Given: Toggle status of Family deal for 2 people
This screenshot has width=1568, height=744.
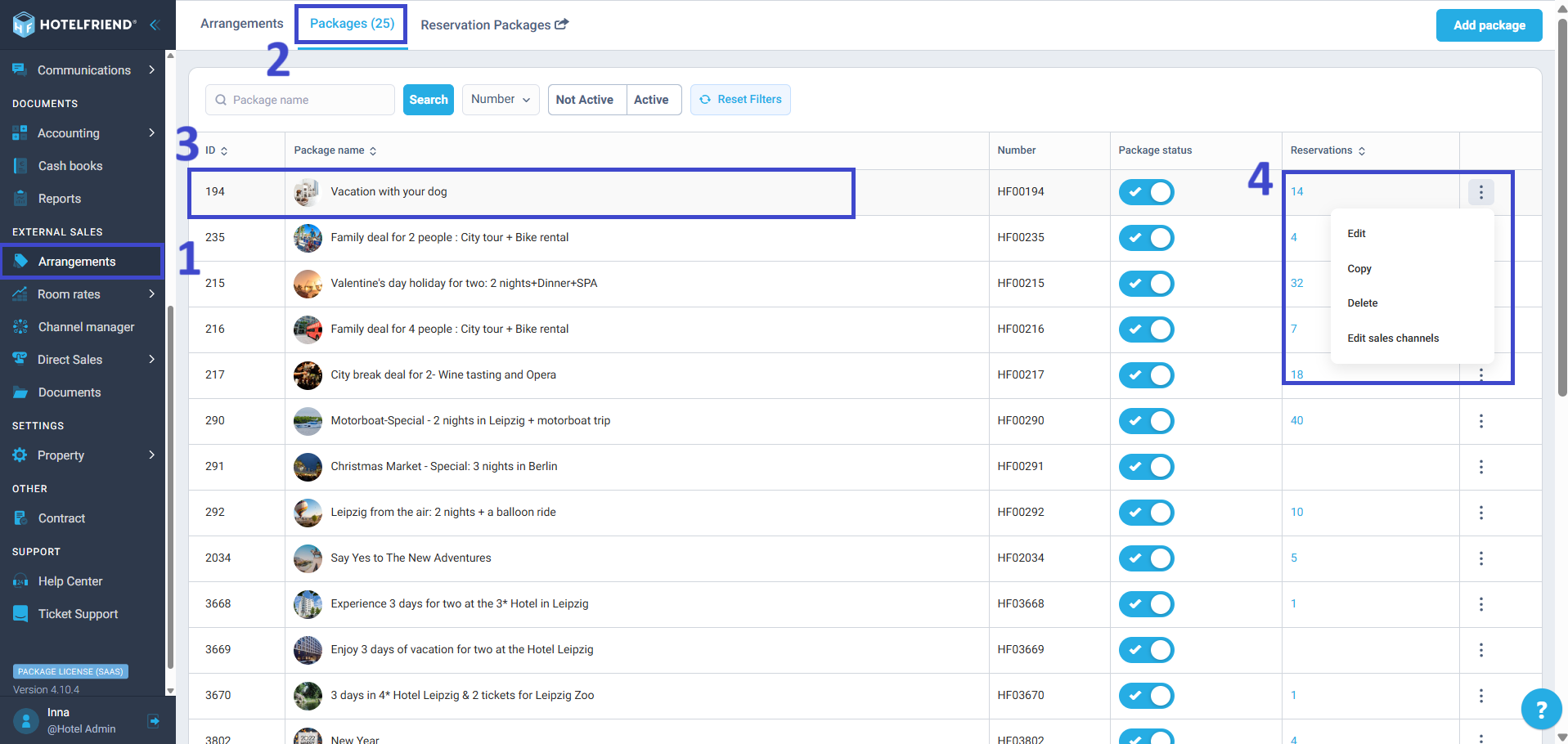Looking at the screenshot, I should coord(1146,238).
